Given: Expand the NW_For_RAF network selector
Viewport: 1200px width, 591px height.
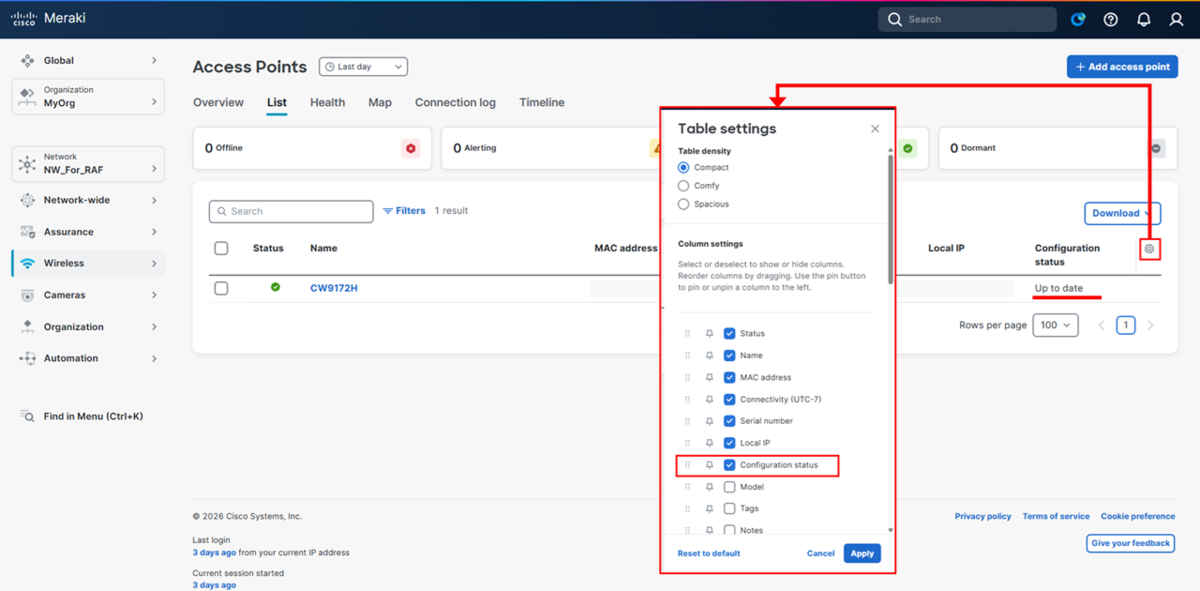Looking at the screenshot, I should 87,164.
